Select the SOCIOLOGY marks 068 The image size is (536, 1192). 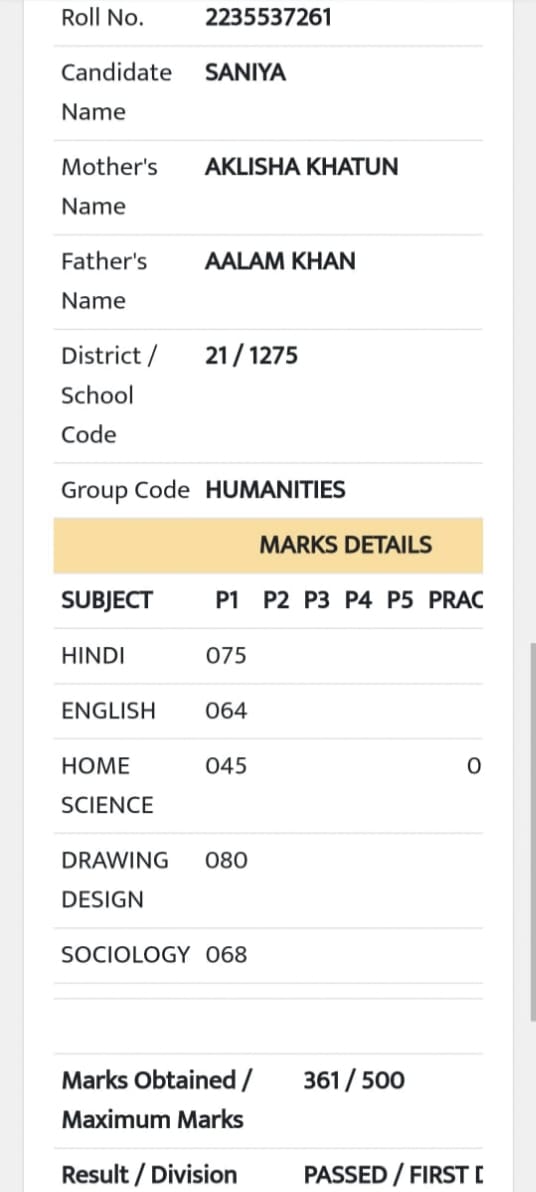[226, 955]
